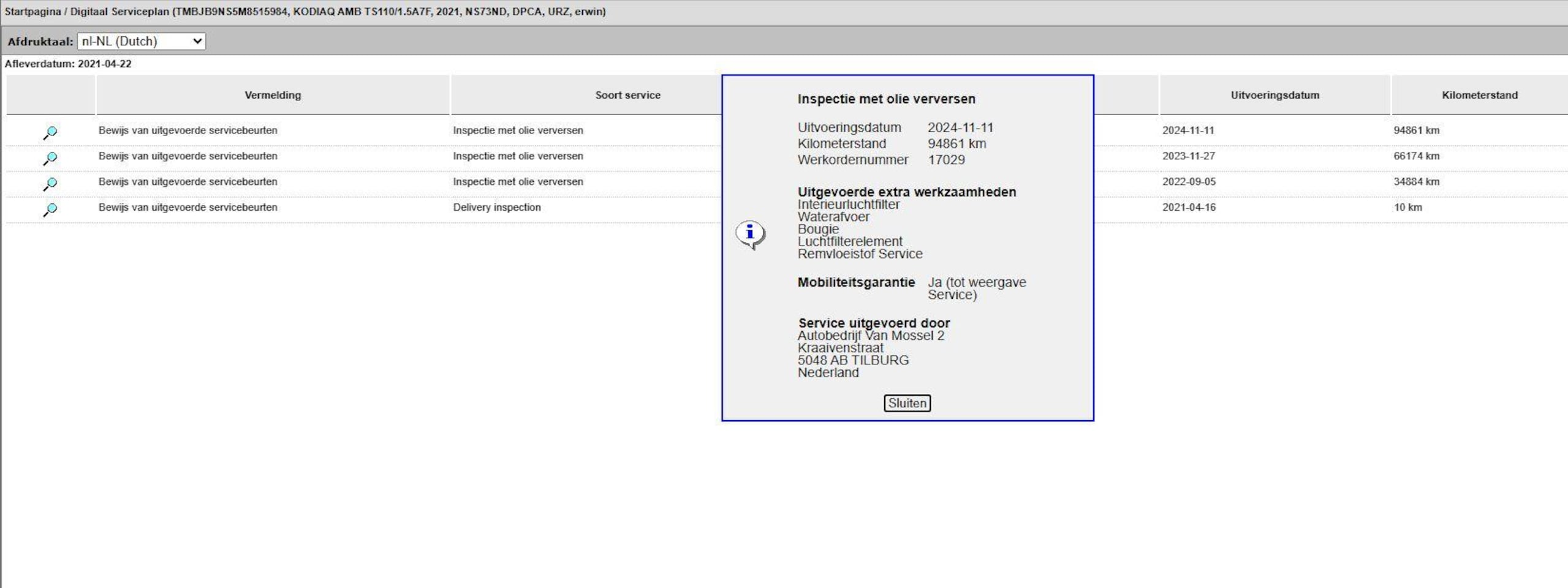
Task: Click the 2023-11-27 date cell in the table
Action: point(1189,156)
